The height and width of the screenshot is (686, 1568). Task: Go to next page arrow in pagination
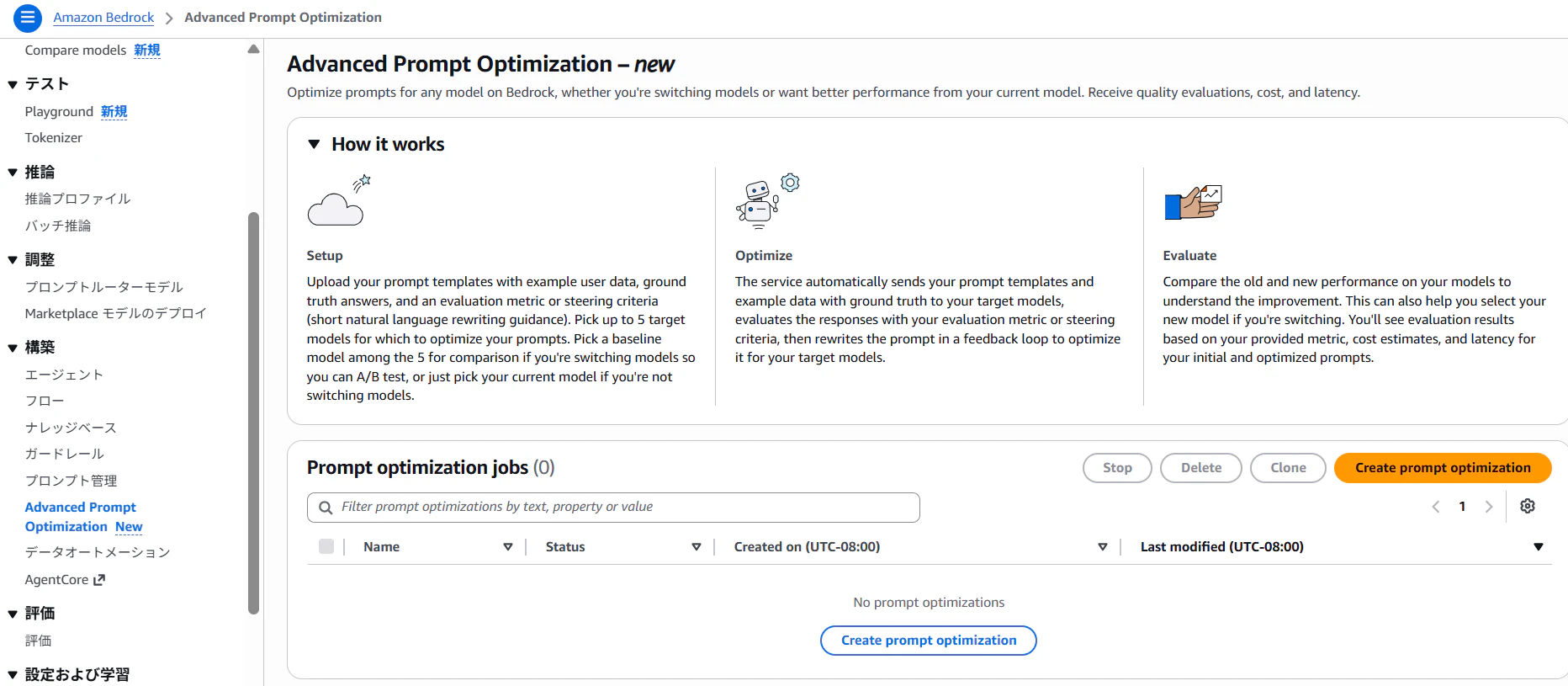coord(1489,507)
